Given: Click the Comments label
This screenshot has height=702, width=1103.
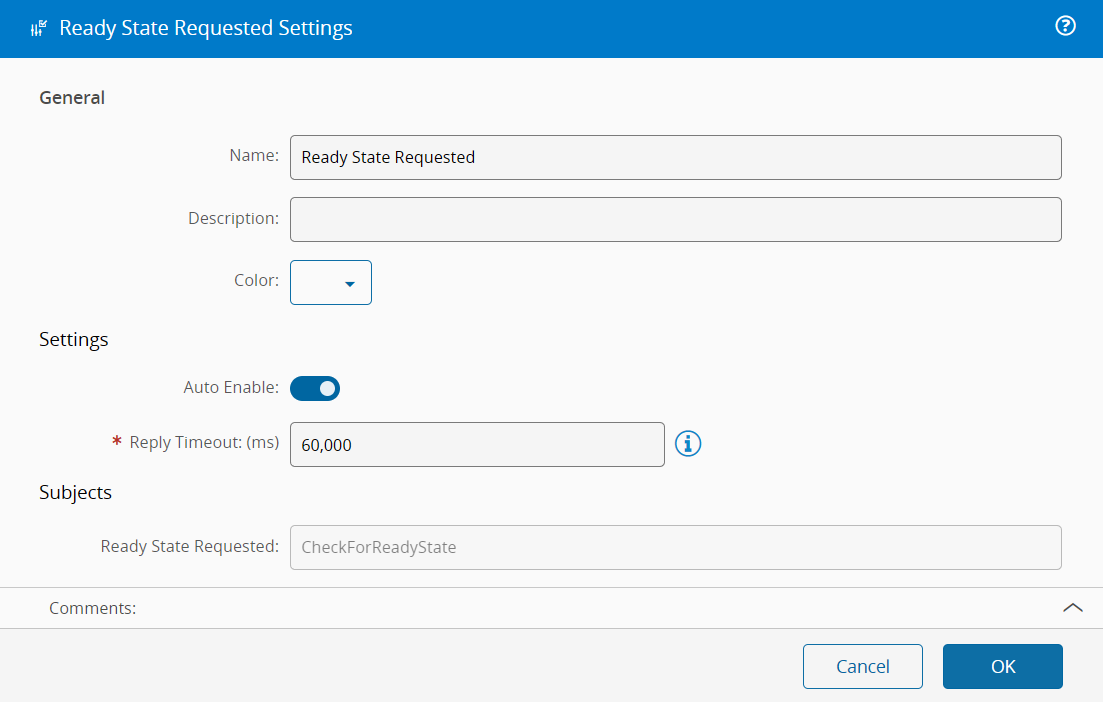Looking at the screenshot, I should point(92,607).
